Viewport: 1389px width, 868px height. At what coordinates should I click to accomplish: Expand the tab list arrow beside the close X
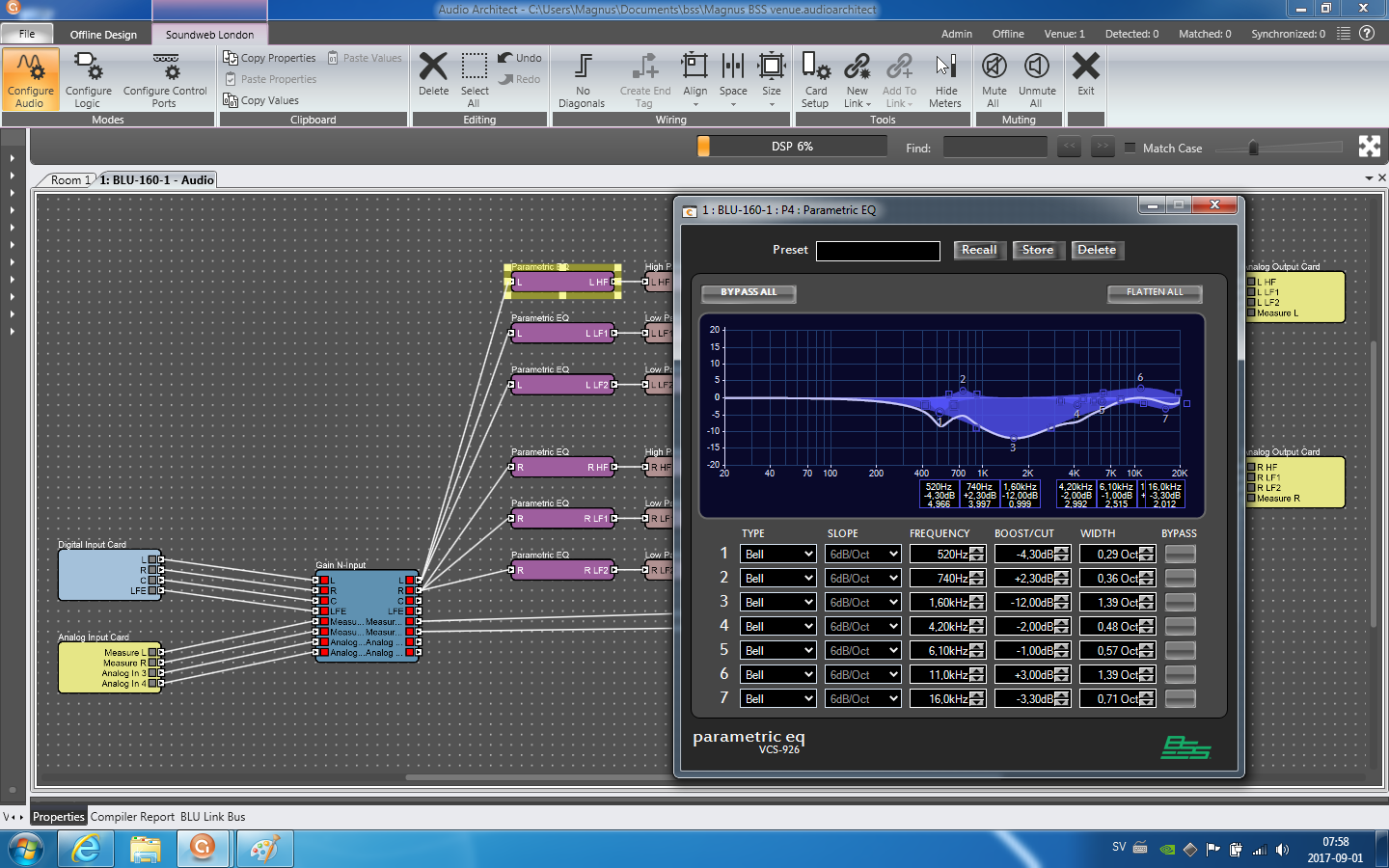point(1369,178)
